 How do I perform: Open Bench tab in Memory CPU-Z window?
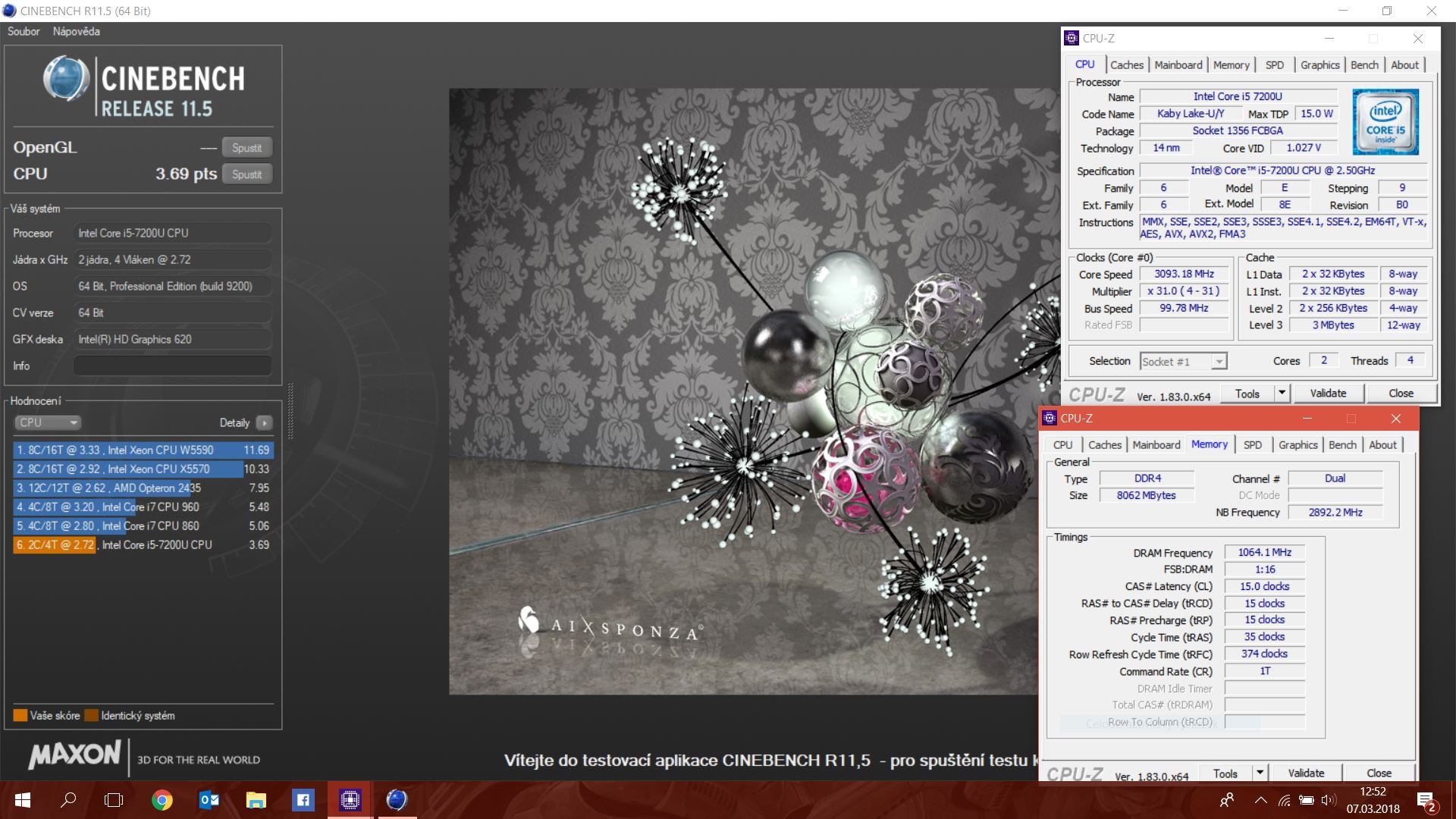(1342, 445)
